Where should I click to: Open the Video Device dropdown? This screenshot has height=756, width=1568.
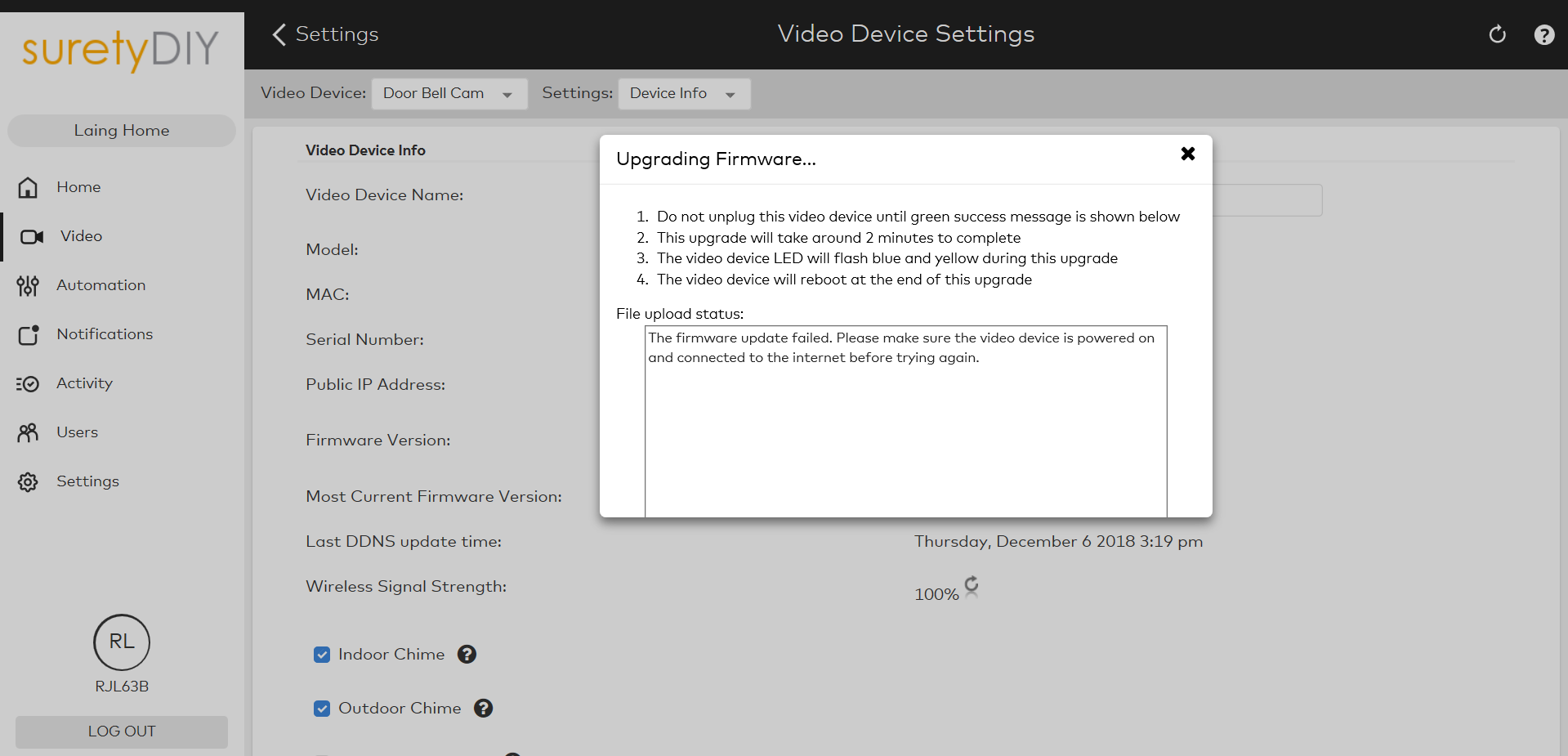point(449,94)
